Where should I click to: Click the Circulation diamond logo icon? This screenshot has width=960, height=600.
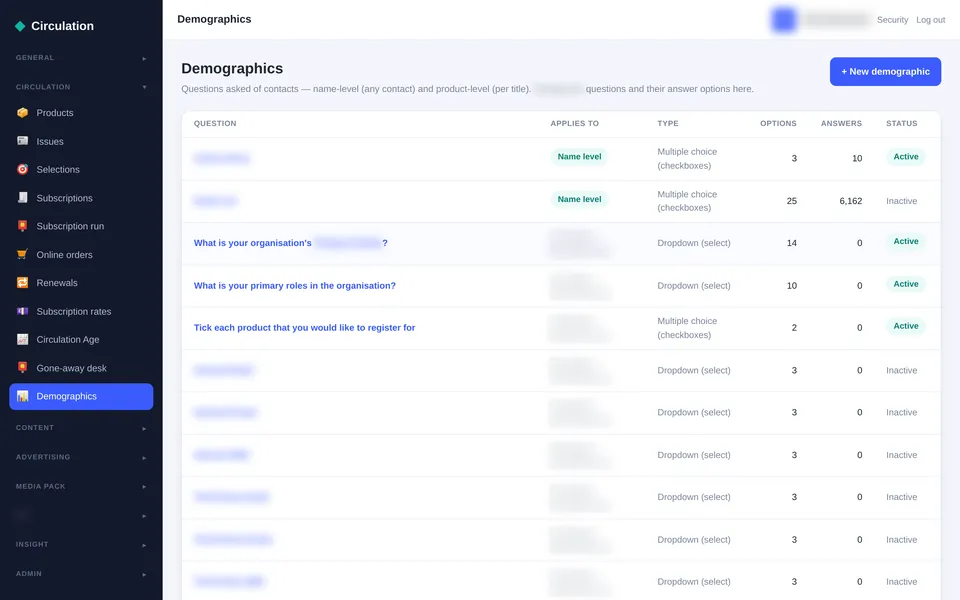[20, 26]
